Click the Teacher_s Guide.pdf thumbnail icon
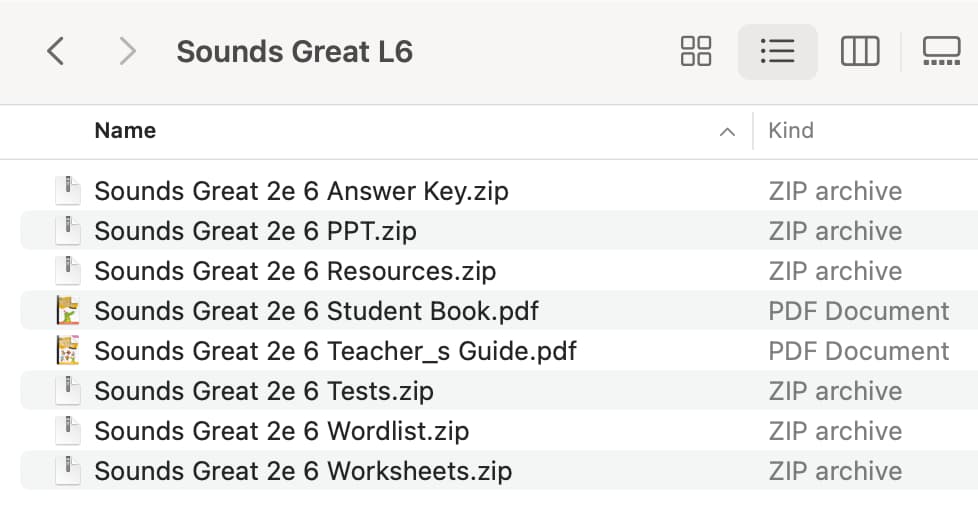The width and height of the screenshot is (978, 524). (x=68, y=351)
